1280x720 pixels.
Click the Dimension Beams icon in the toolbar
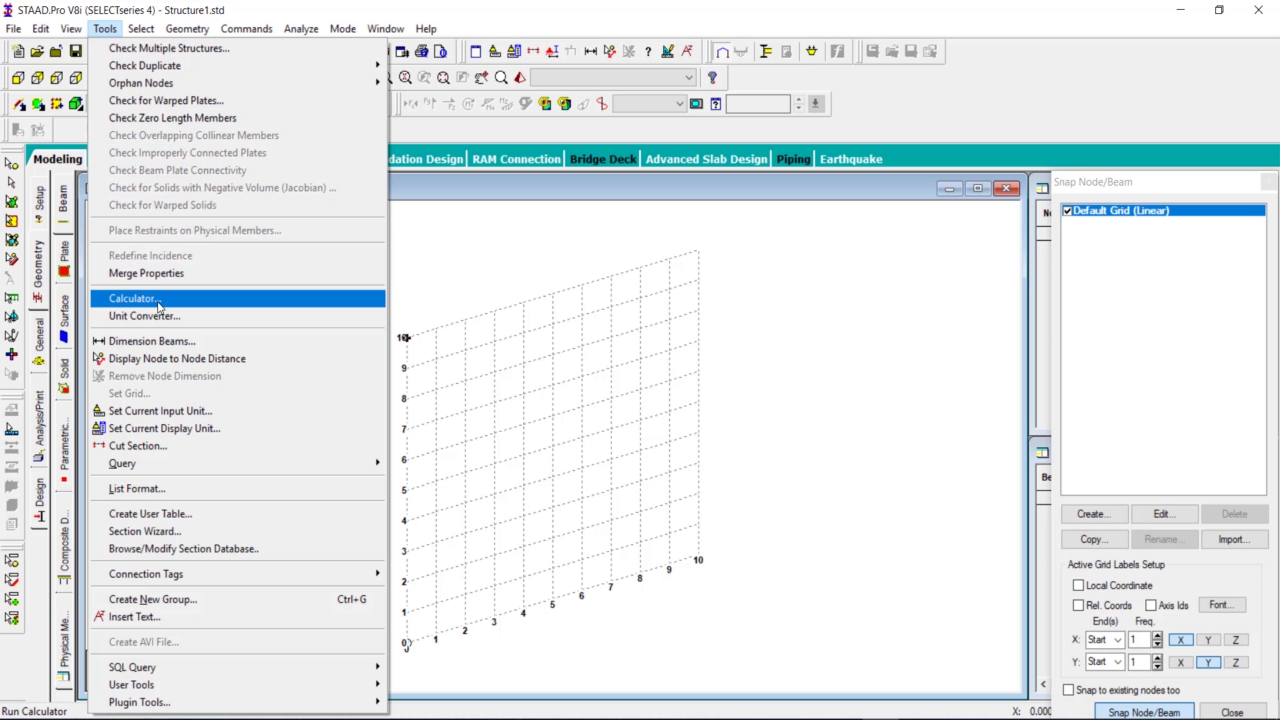point(591,52)
